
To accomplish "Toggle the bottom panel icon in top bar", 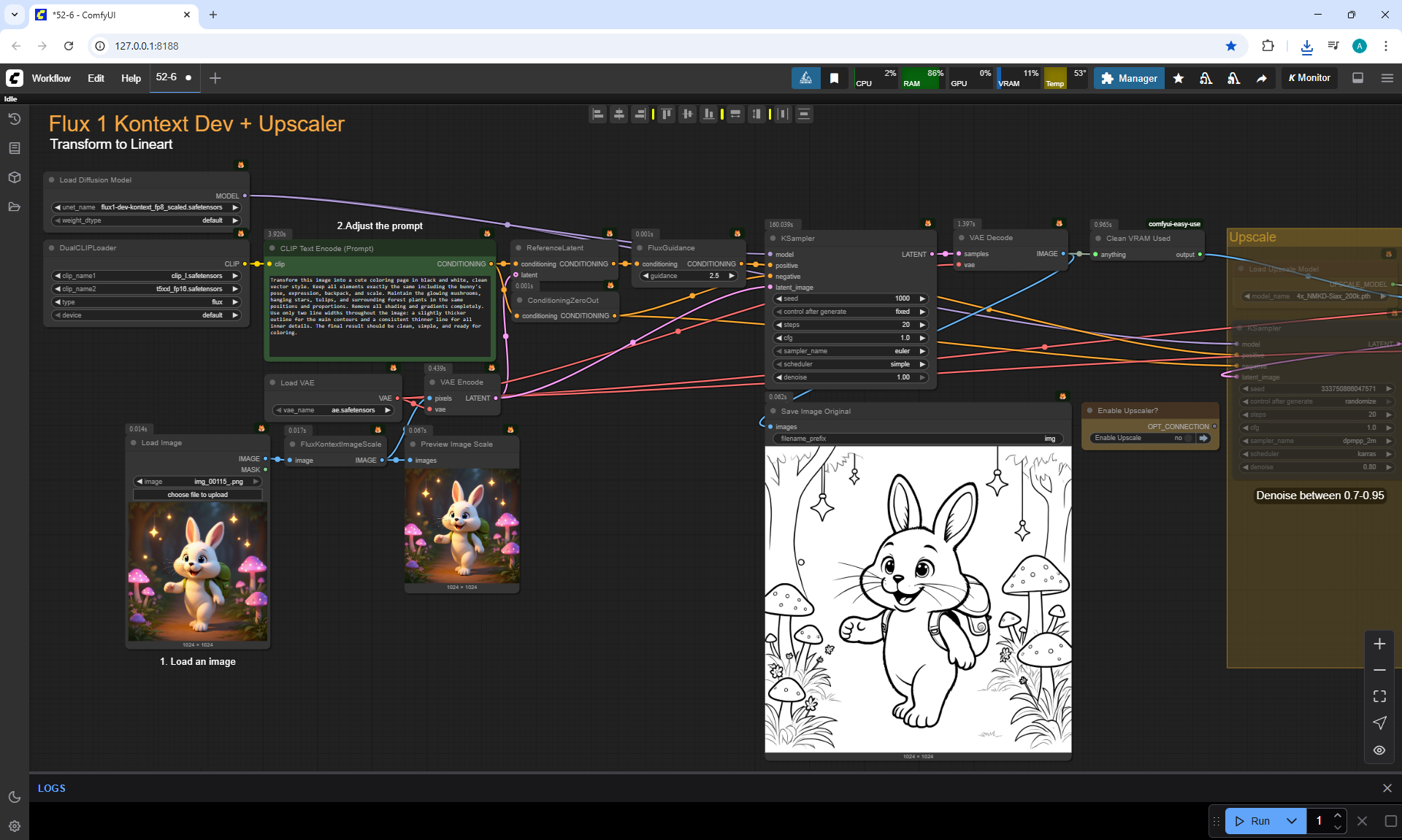I will pyautogui.click(x=1357, y=78).
